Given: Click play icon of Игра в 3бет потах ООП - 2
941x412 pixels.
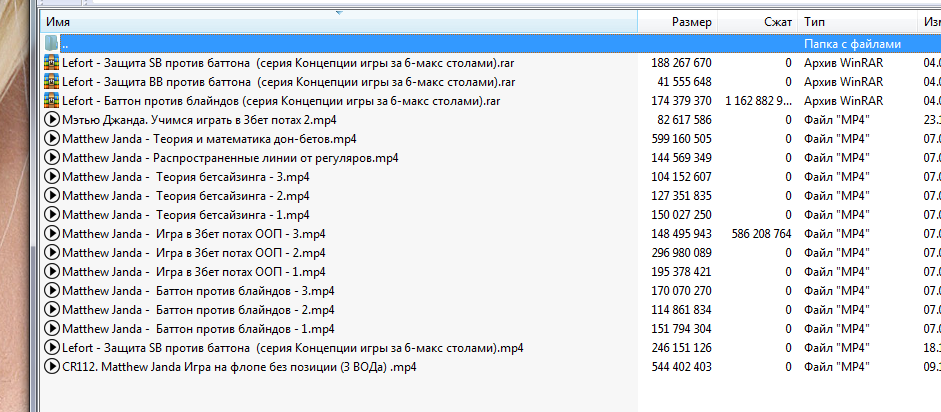Looking at the screenshot, I should 52,252.
